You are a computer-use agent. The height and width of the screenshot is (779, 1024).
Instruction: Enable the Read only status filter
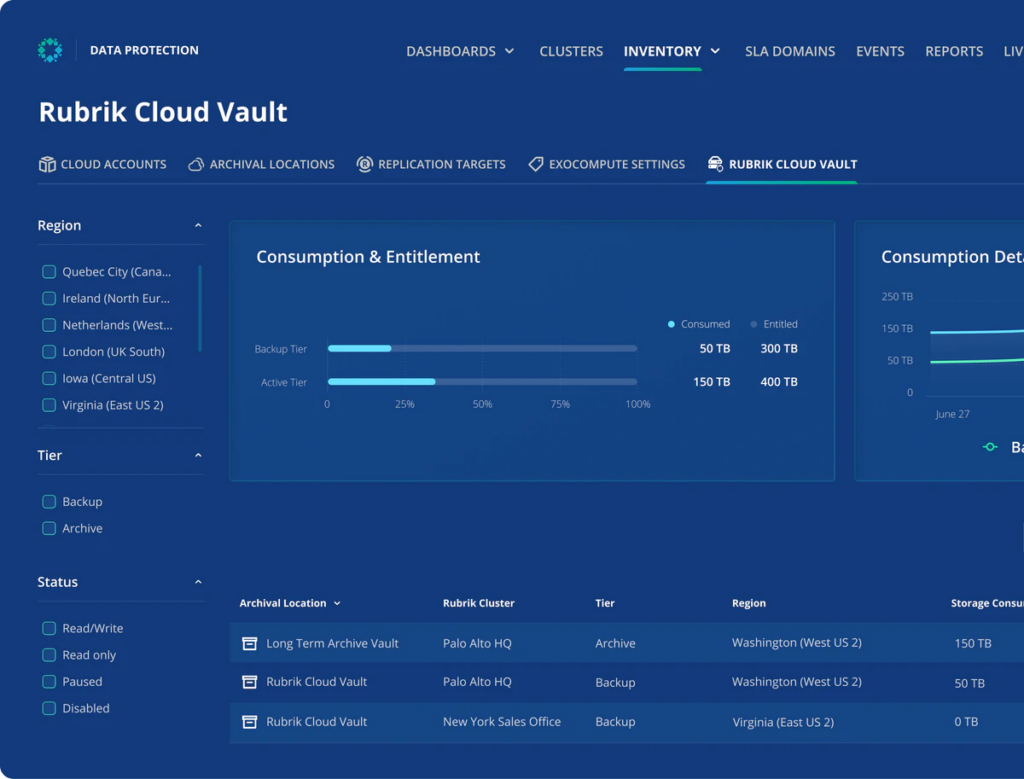[48, 655]
